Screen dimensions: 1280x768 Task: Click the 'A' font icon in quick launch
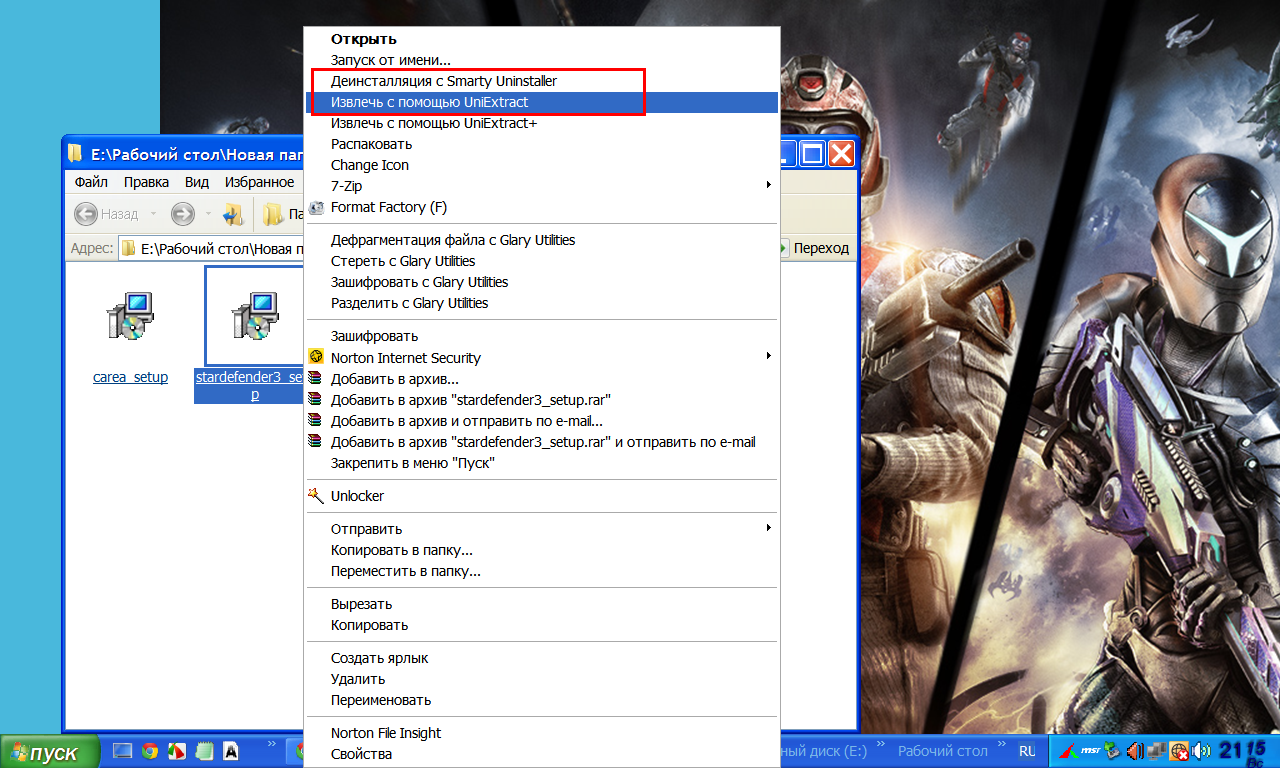[x=230, y=751]
